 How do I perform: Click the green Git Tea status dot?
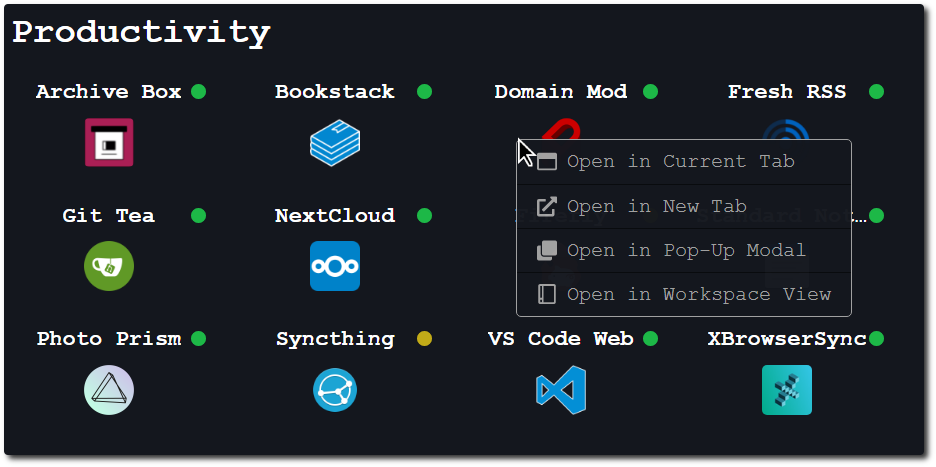click(198, 216)
